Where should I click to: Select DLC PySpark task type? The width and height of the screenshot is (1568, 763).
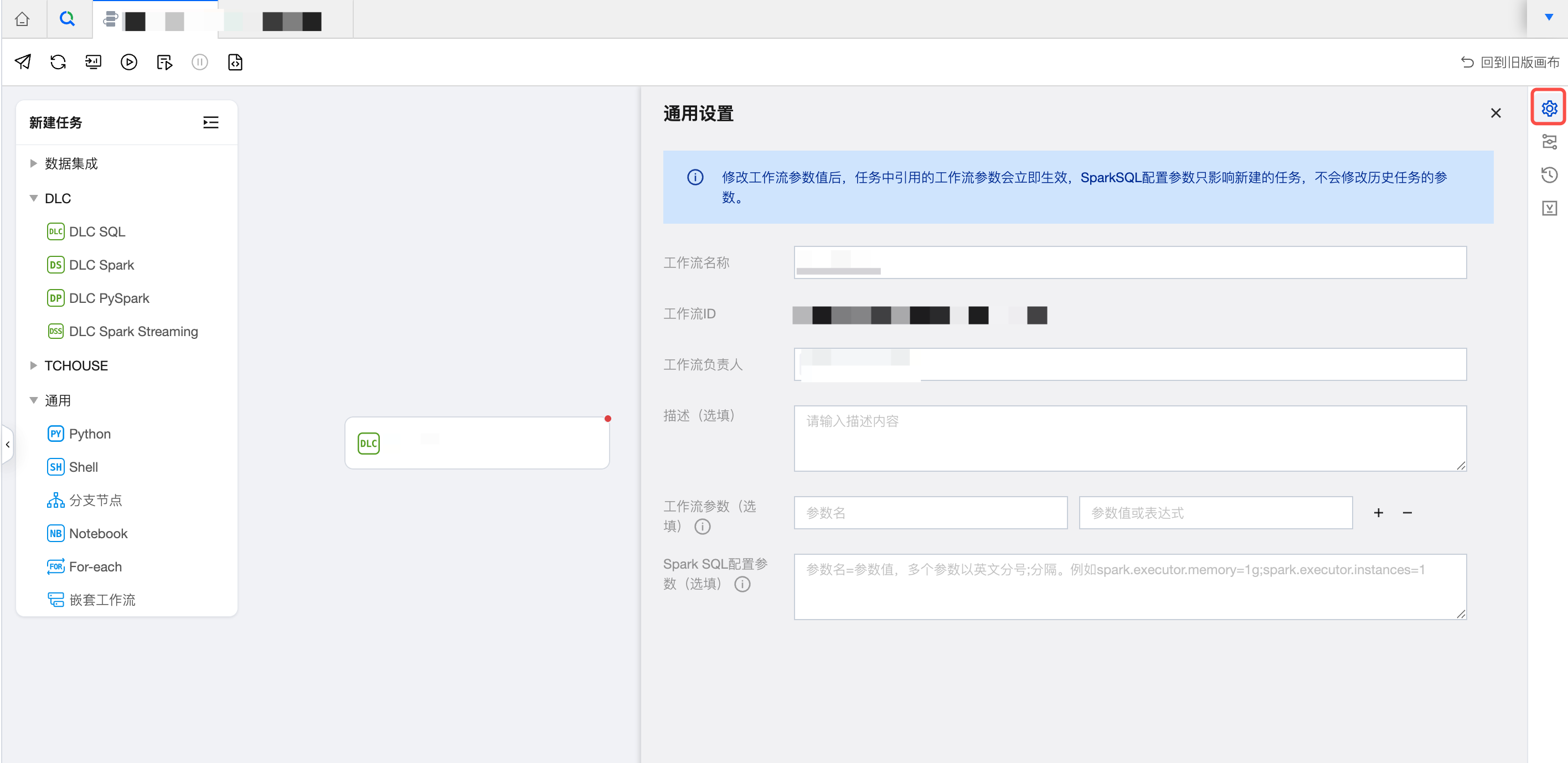point(109,298)
